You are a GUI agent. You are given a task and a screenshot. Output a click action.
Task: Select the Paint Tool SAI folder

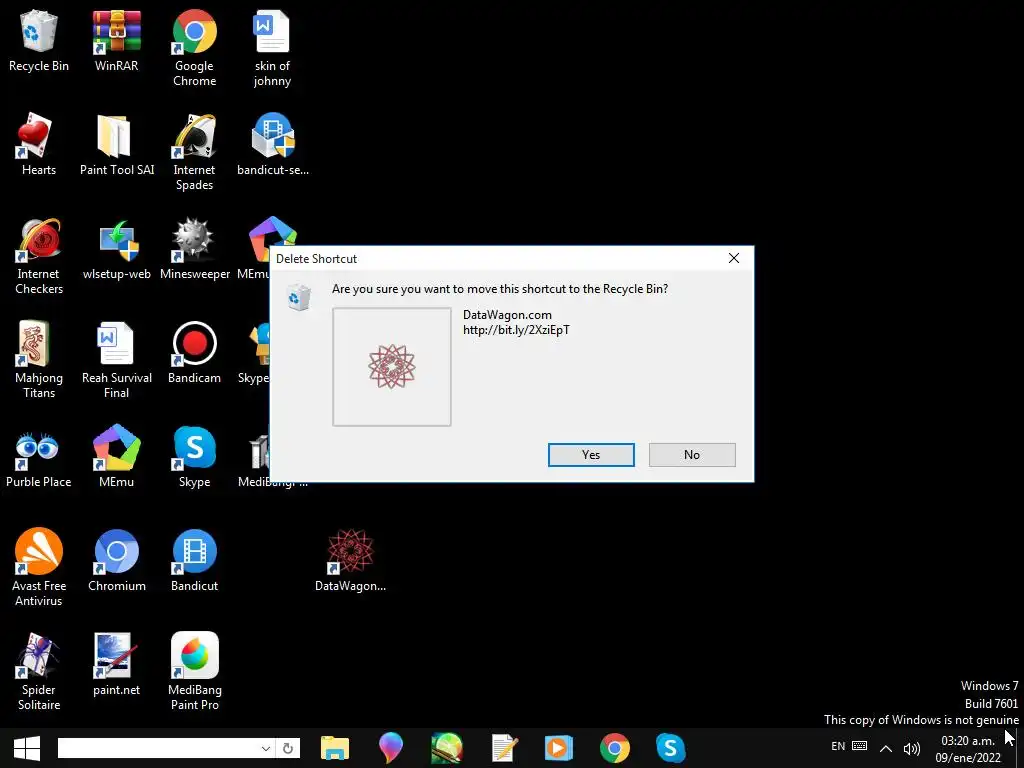(116, 145)
